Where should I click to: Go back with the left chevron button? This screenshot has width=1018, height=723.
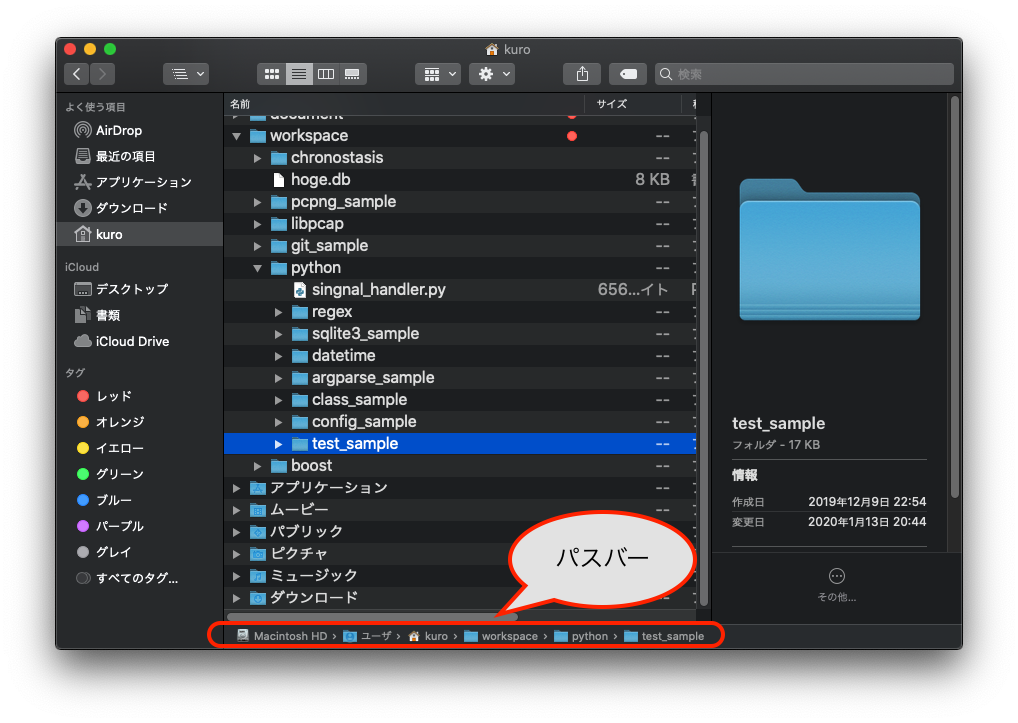click(x=77, y=74)
